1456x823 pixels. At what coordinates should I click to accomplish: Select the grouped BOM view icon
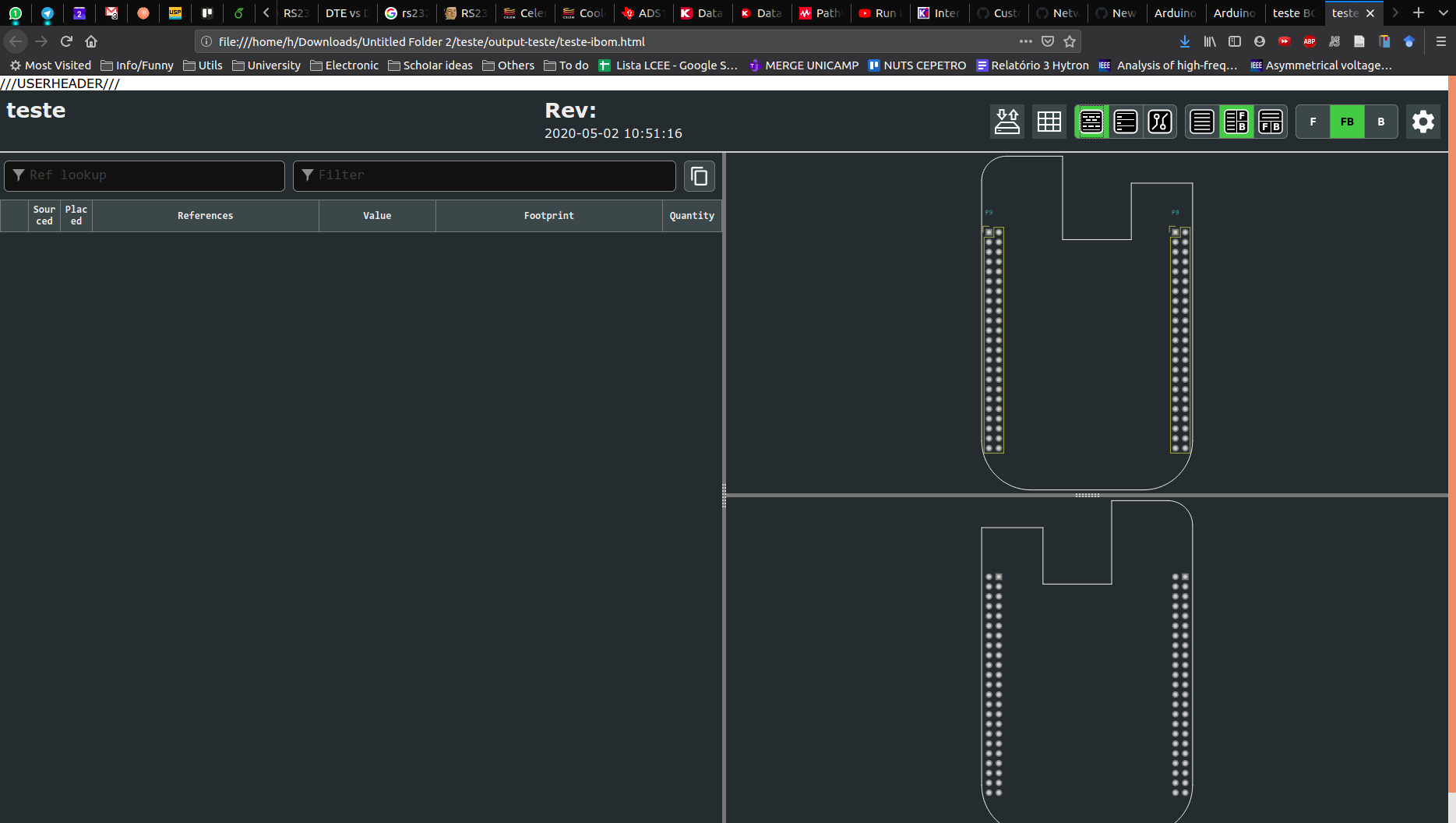click(x=1091, y=122)
